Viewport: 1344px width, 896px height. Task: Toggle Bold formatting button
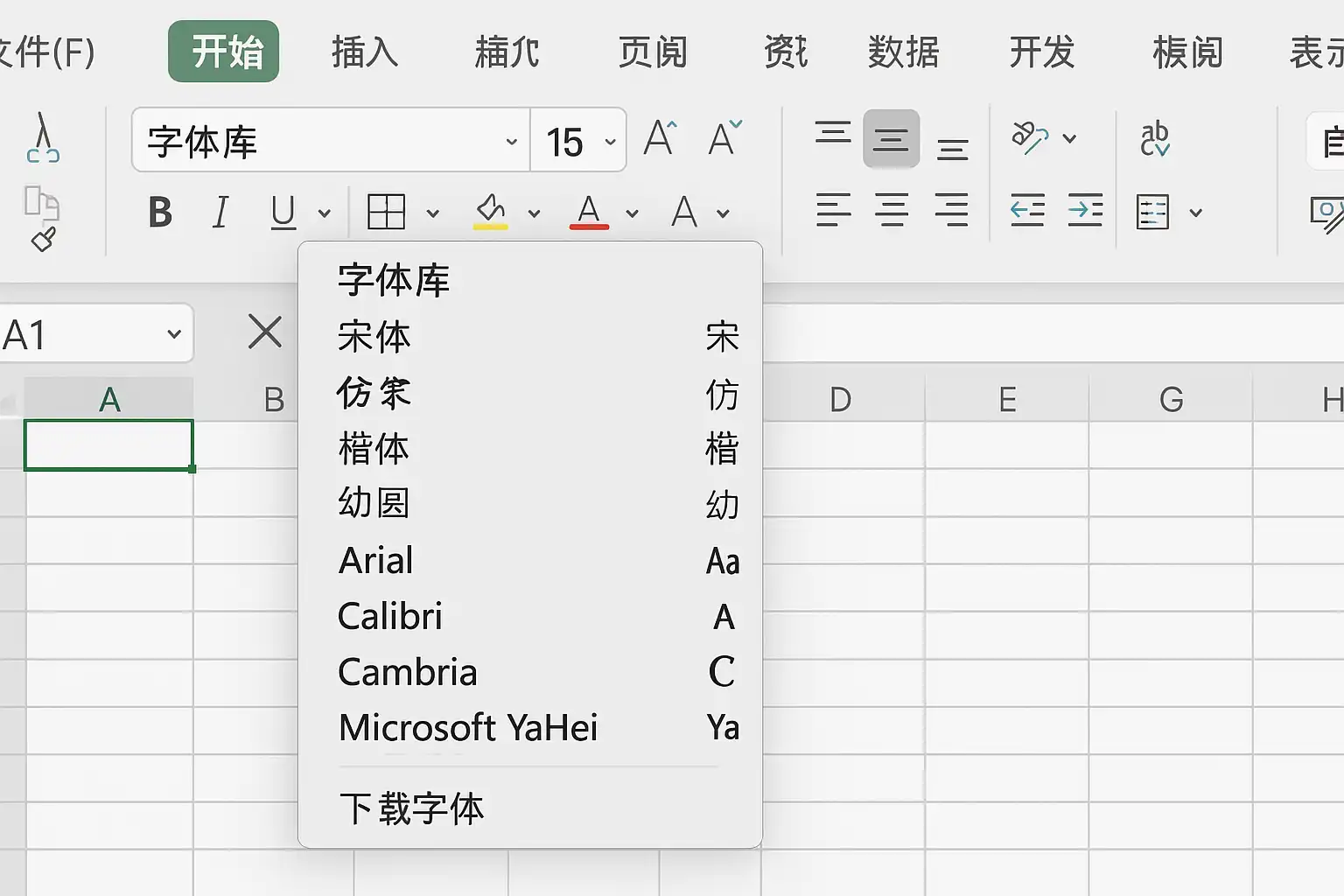pos(160,212)
